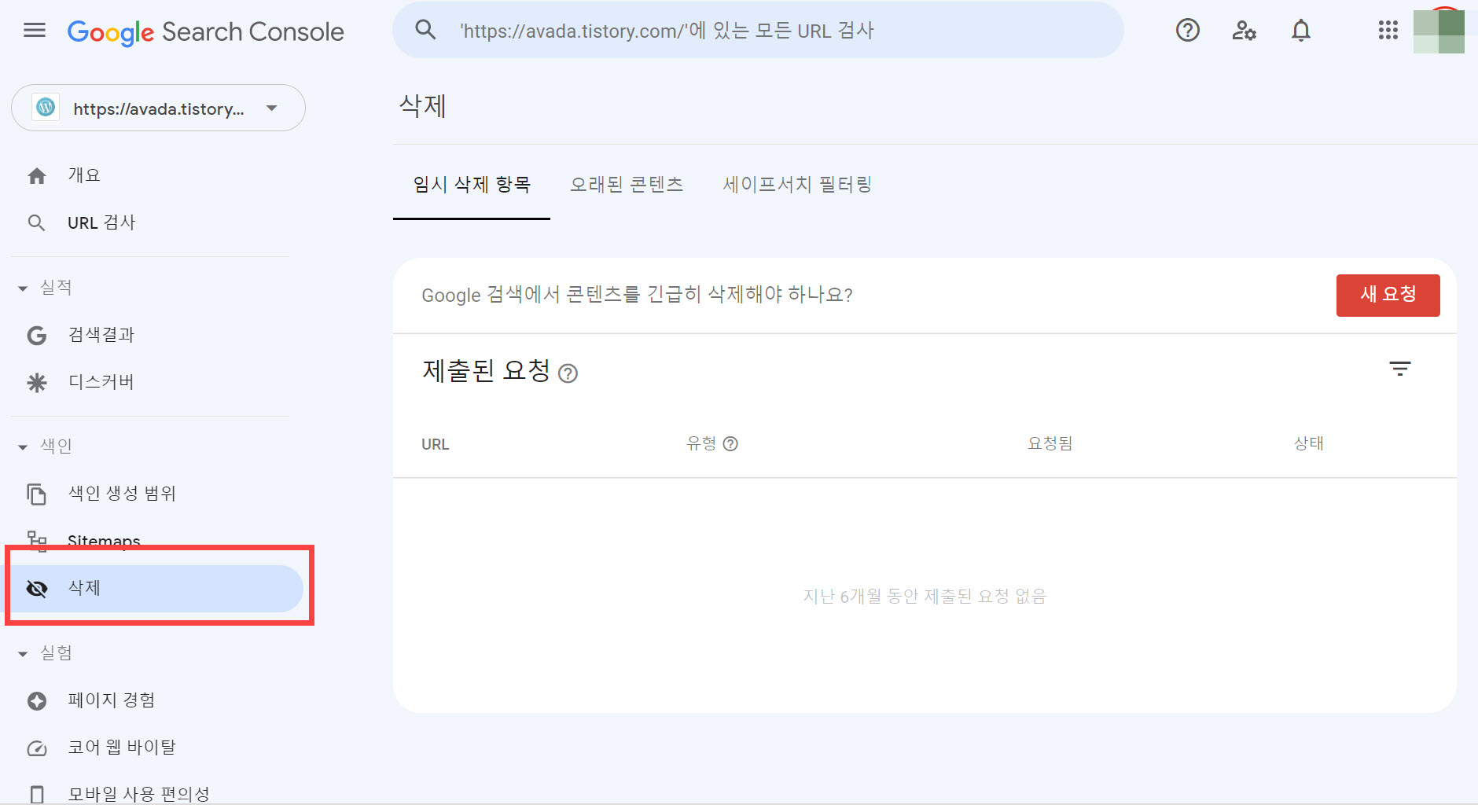Click the help icon beside the 유형 column
The height and width of the screenshot is (812, 1478).
732,443
